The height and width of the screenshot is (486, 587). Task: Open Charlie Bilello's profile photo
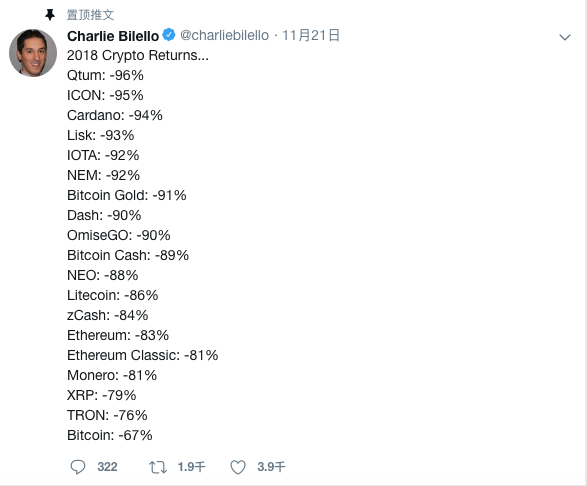pos(33,53)
